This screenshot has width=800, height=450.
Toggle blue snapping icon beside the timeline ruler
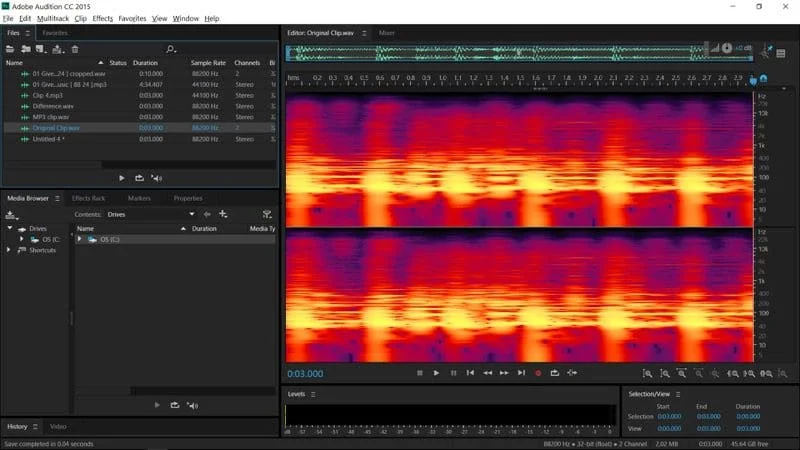click(x=764, y=78)
